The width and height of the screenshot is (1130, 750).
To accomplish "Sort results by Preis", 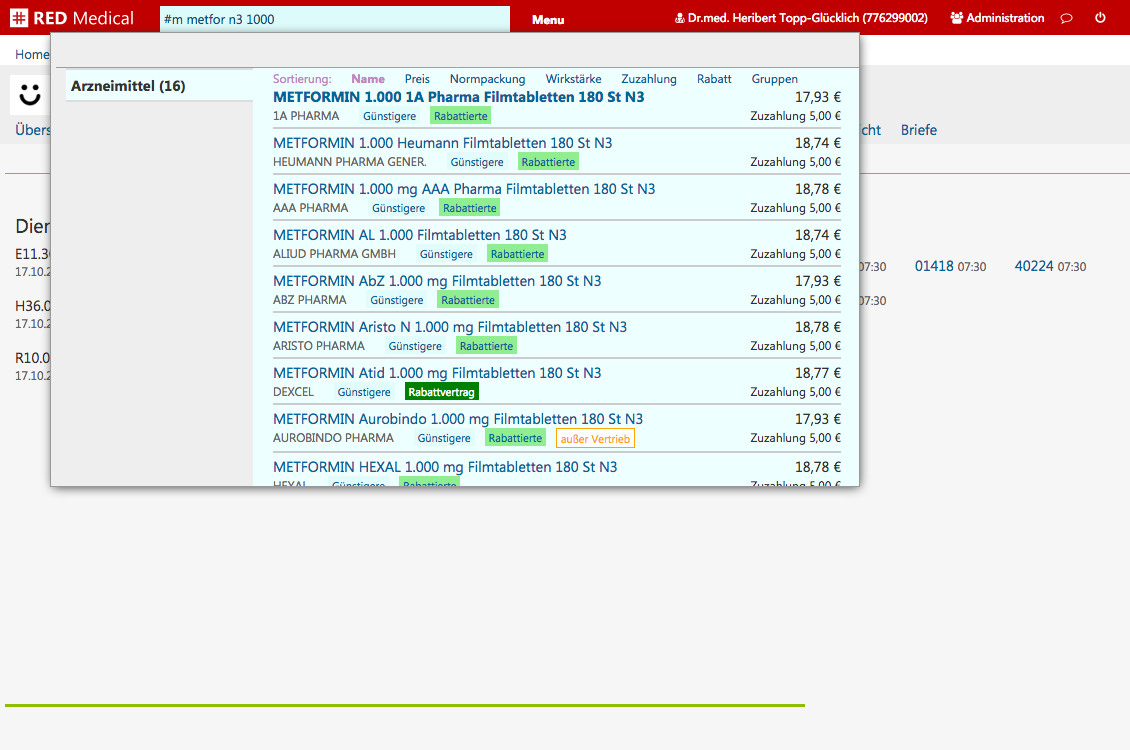I will pos(417,79).
